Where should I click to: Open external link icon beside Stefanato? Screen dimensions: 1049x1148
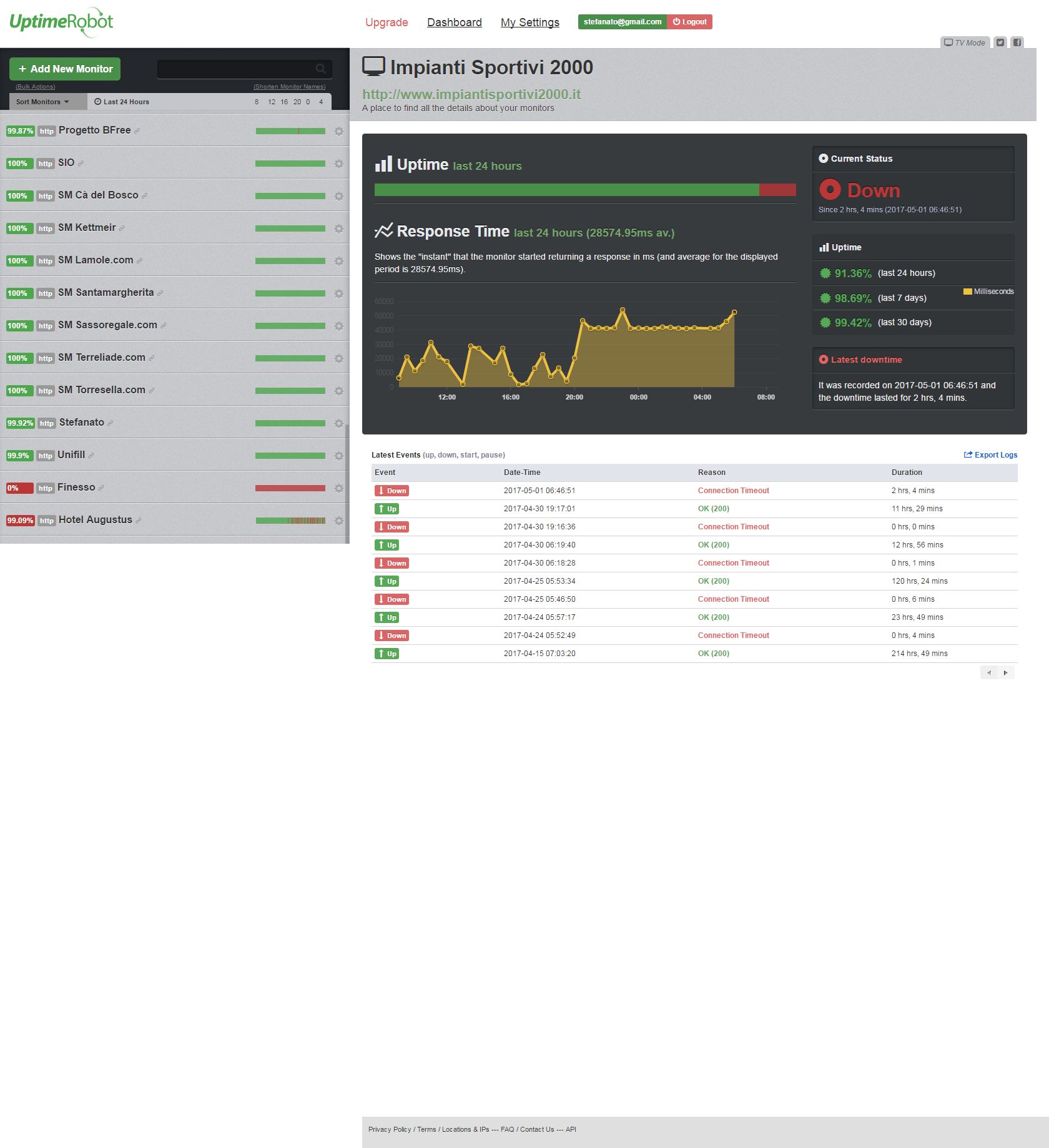tap(111, 423)
